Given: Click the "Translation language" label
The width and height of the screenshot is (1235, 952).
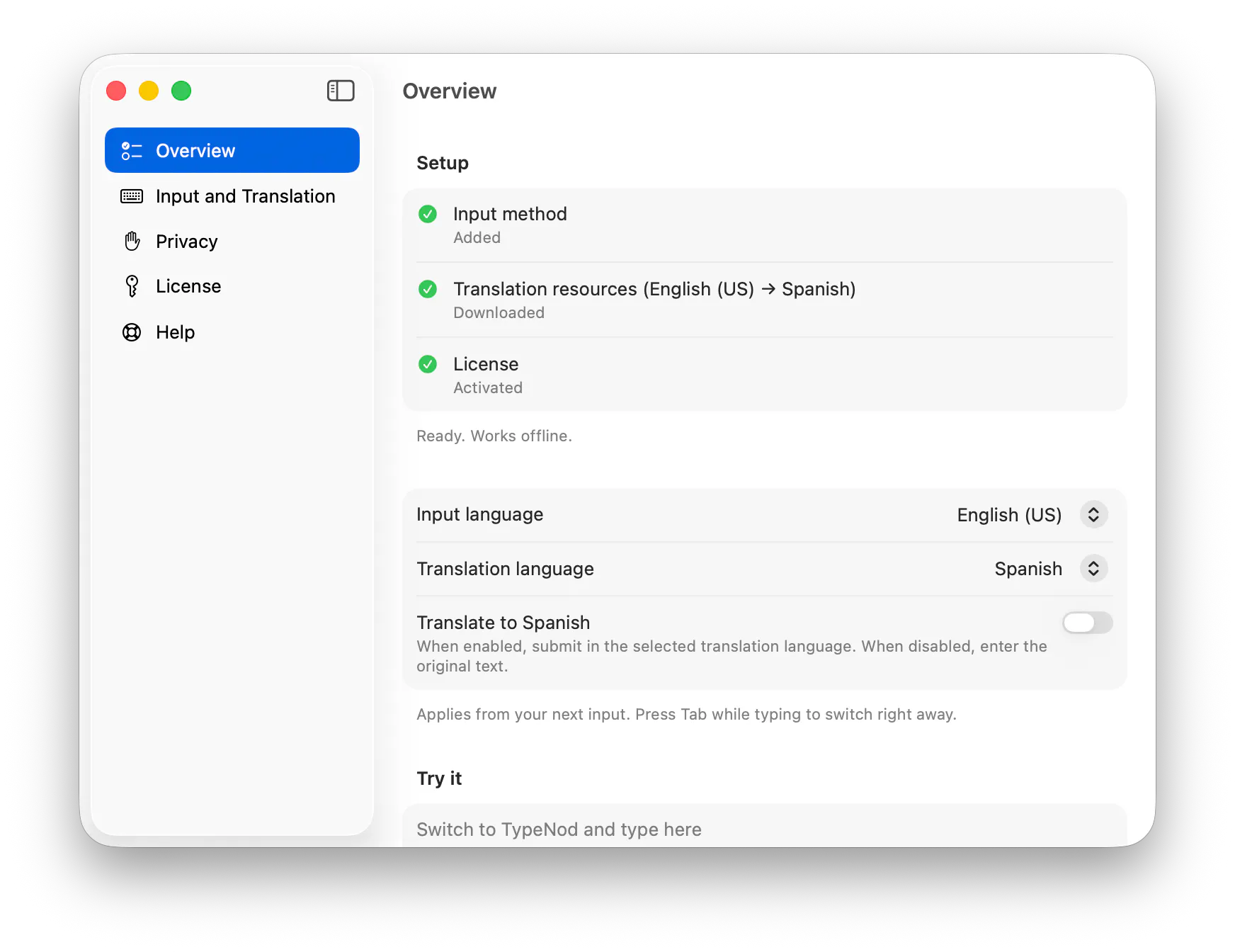Looking at the screenshot, I should click(x=505, y=569).
